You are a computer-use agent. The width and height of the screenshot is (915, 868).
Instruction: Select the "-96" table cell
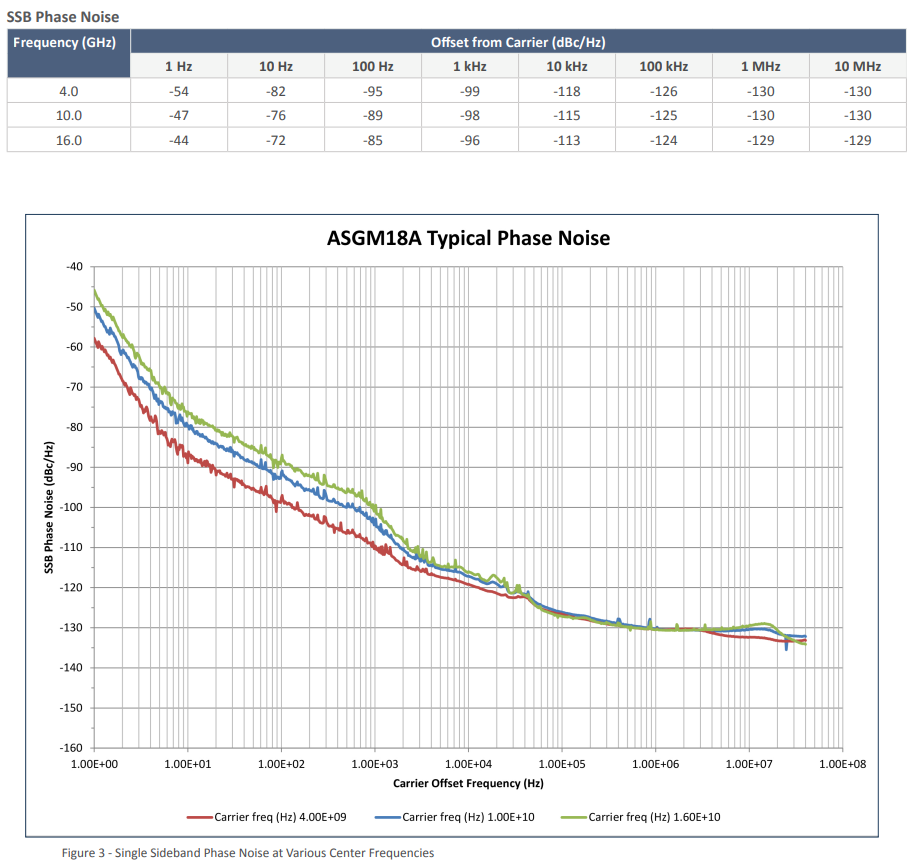pyautogui.click(x=470, y=141)
